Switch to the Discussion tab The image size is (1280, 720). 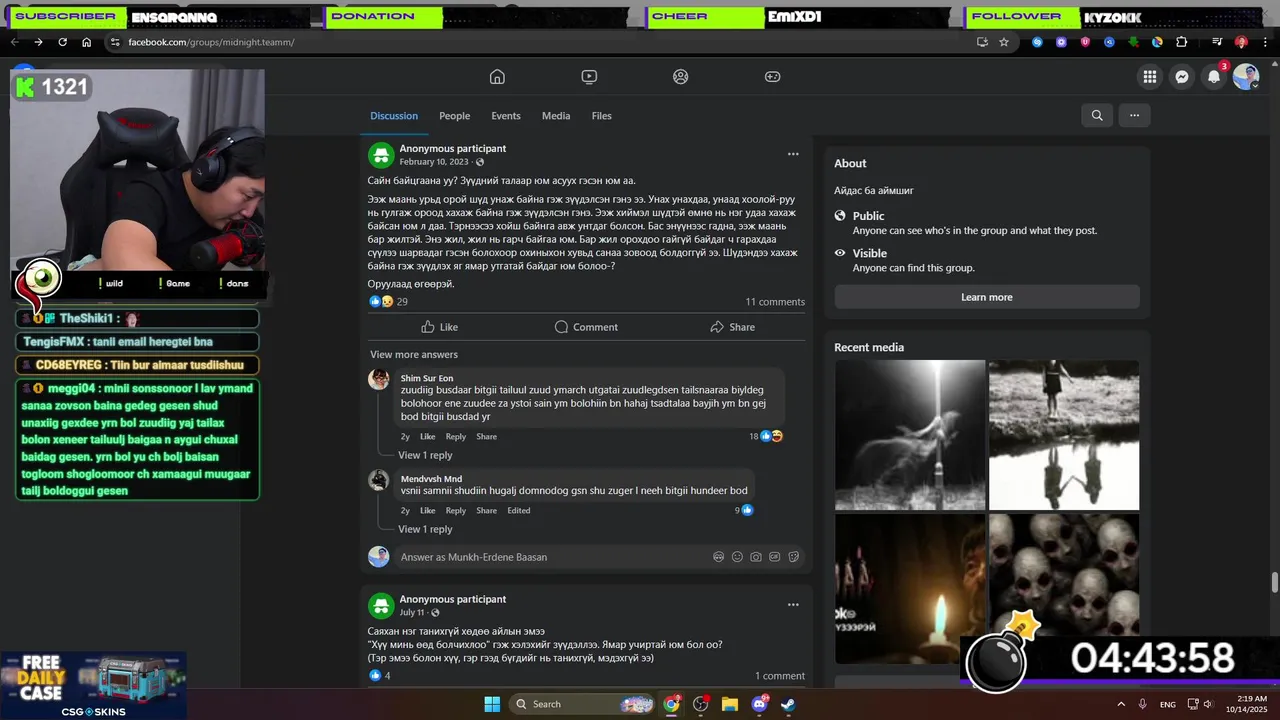click(x=394, y=116)
